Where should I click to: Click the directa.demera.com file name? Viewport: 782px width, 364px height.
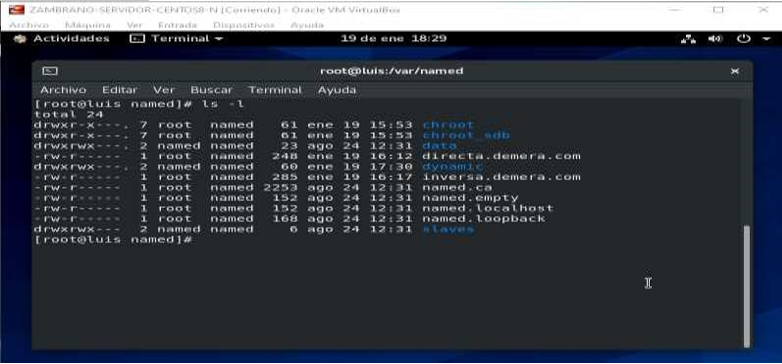501,156
